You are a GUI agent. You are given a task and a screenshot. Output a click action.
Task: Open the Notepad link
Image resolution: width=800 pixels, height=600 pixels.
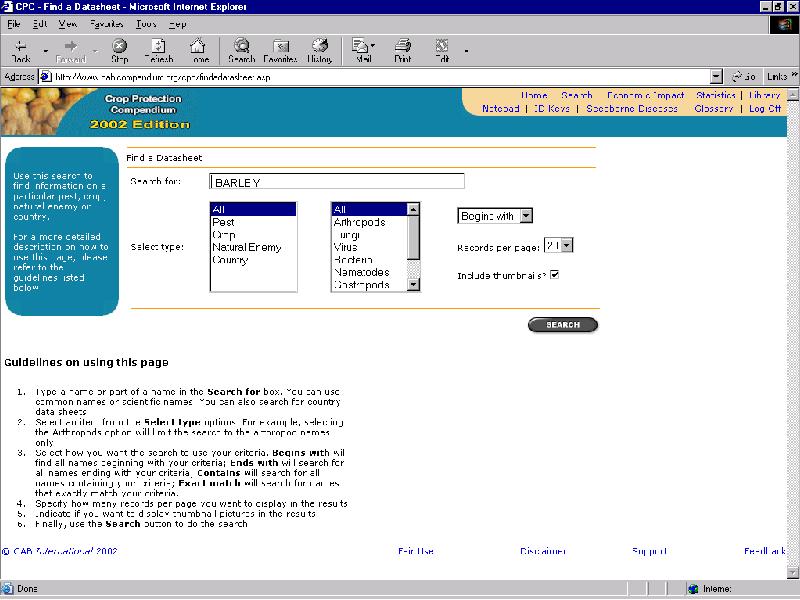tap(501, 109)
